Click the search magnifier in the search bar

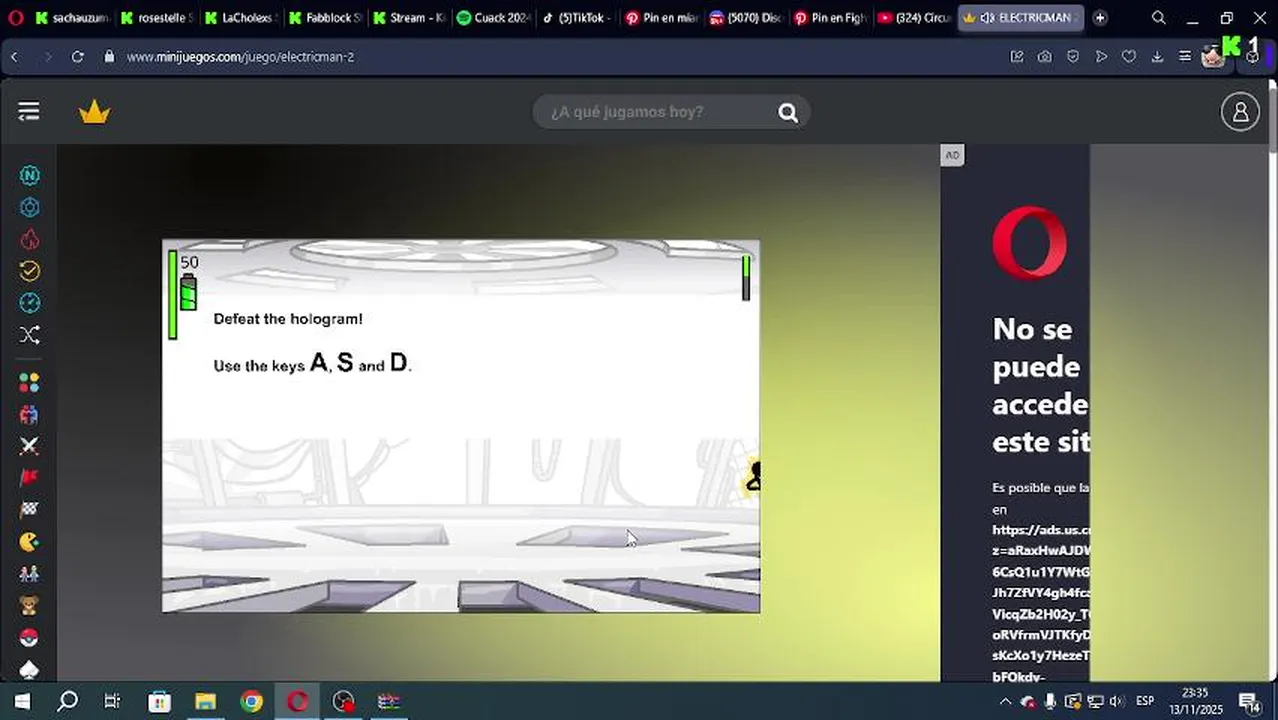788,112
